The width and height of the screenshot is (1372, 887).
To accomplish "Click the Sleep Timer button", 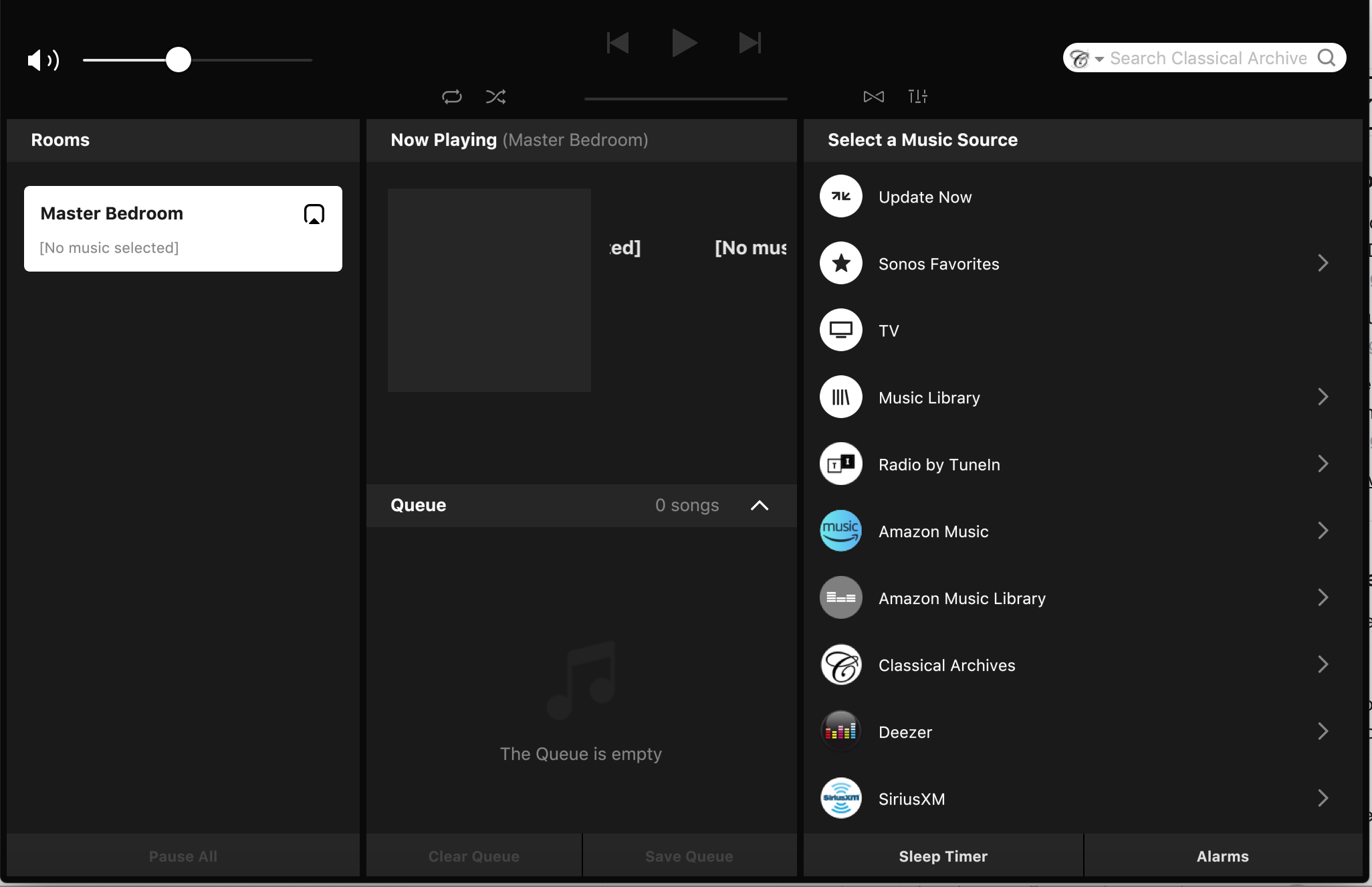I will 943,856.
